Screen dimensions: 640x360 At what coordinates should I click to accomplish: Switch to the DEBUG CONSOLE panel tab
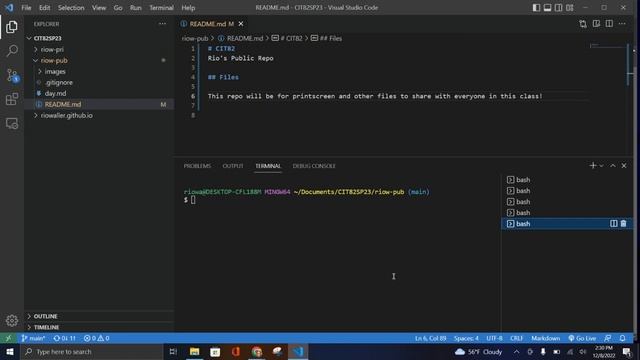click(x=314, y=166)
